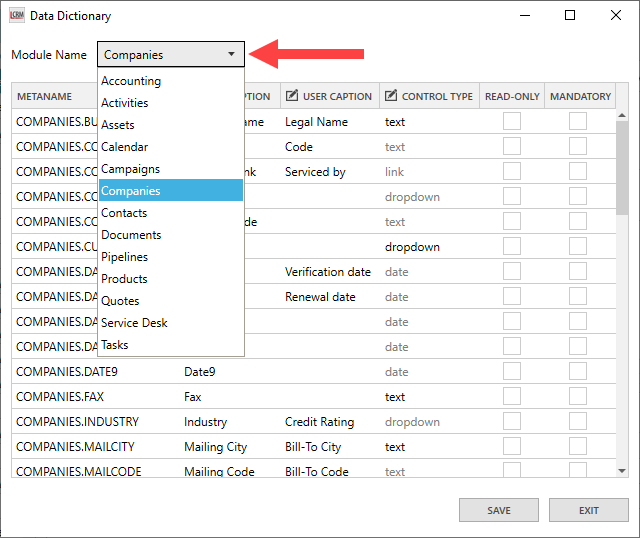
Task: Pick Pipelines from the dropdown list
Action: click(124, 257)
